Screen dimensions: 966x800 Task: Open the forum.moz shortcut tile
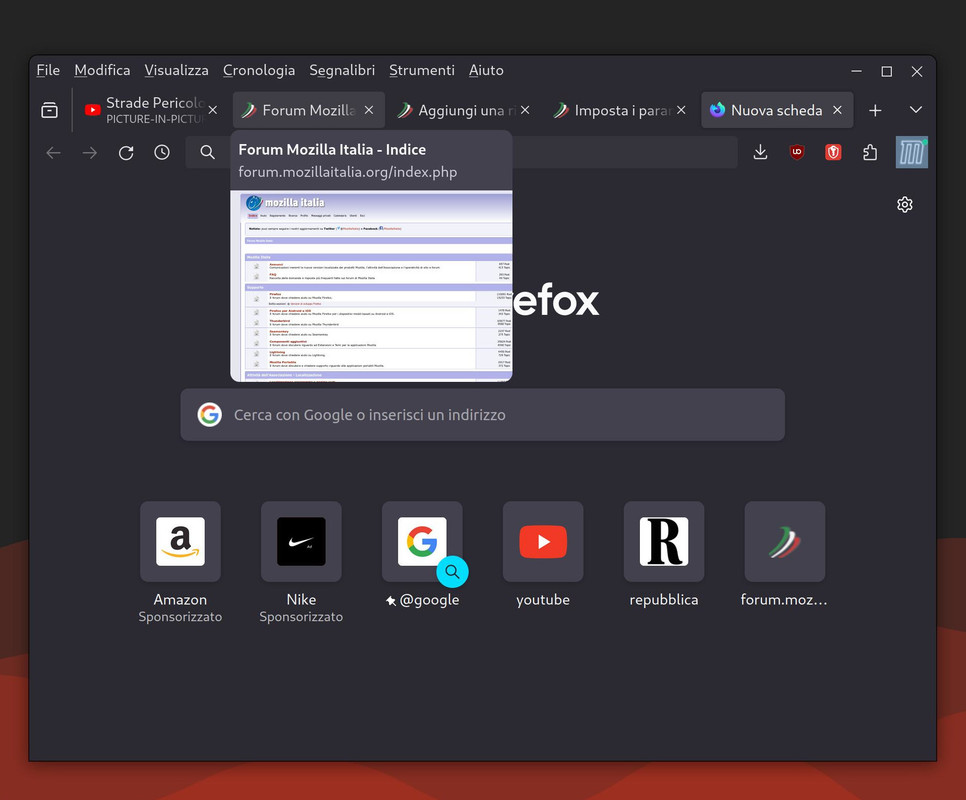[x=785, y=541]
